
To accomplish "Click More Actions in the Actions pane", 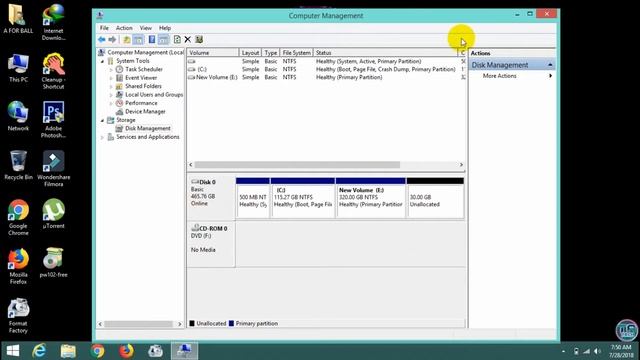I will pyautogui.click(x=500, y=76).
